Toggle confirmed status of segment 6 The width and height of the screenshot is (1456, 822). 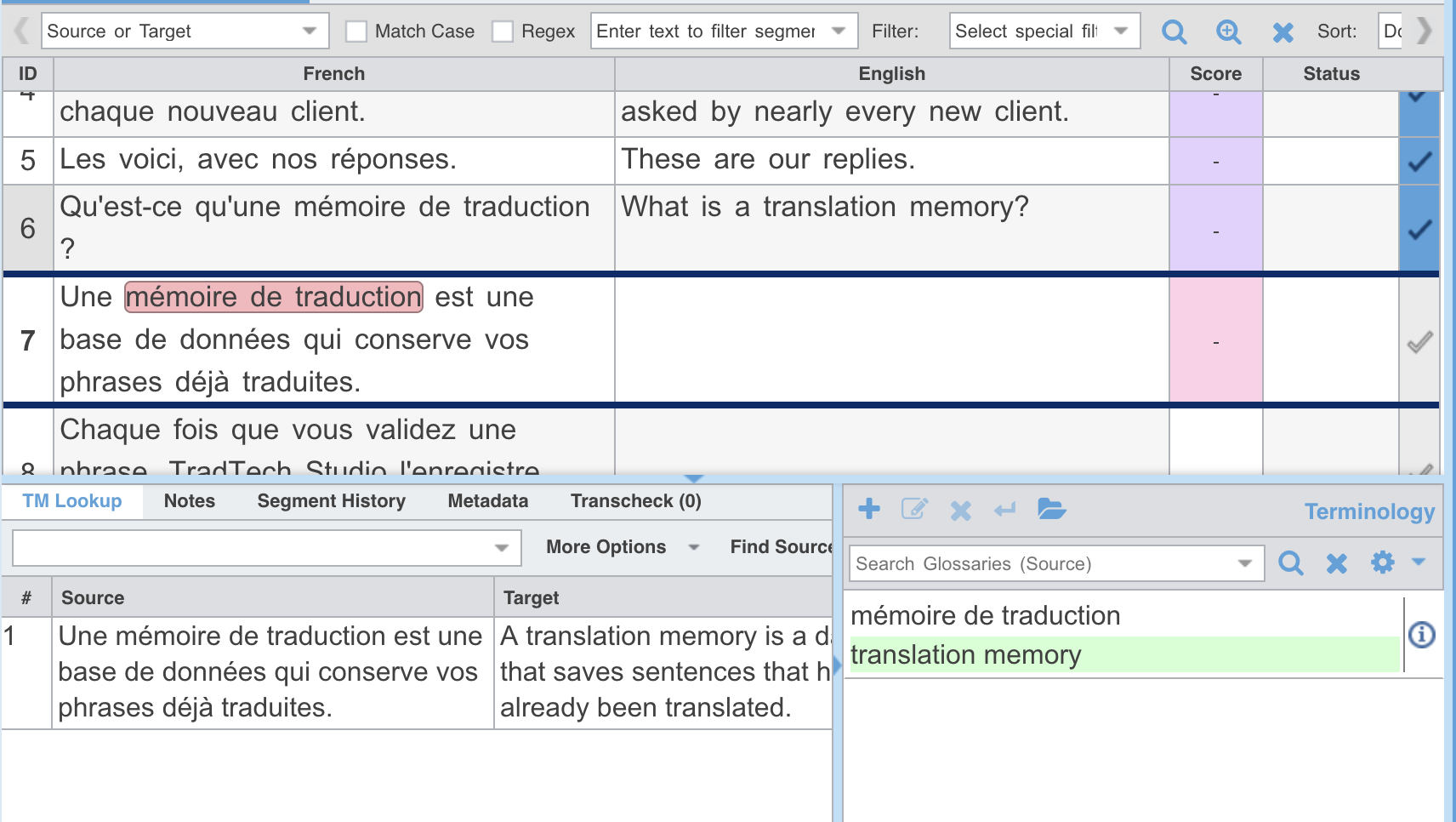pyautogui.click(x=1419, y=229)
